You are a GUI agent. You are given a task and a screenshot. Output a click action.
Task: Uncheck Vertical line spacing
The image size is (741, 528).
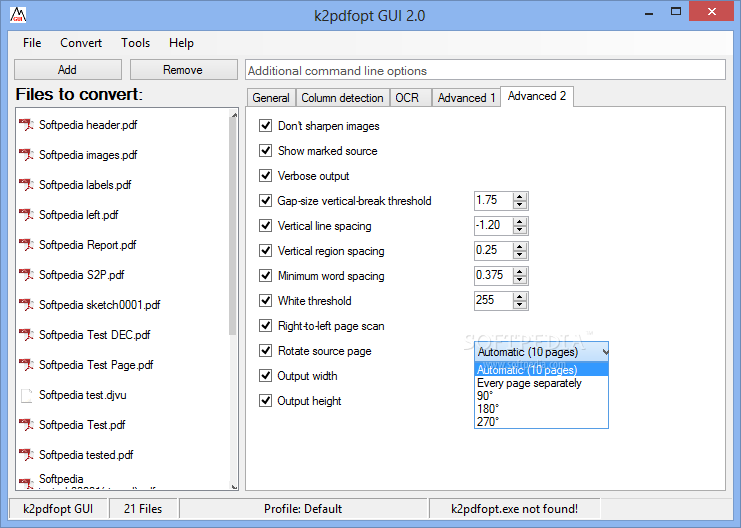[266, 226]
